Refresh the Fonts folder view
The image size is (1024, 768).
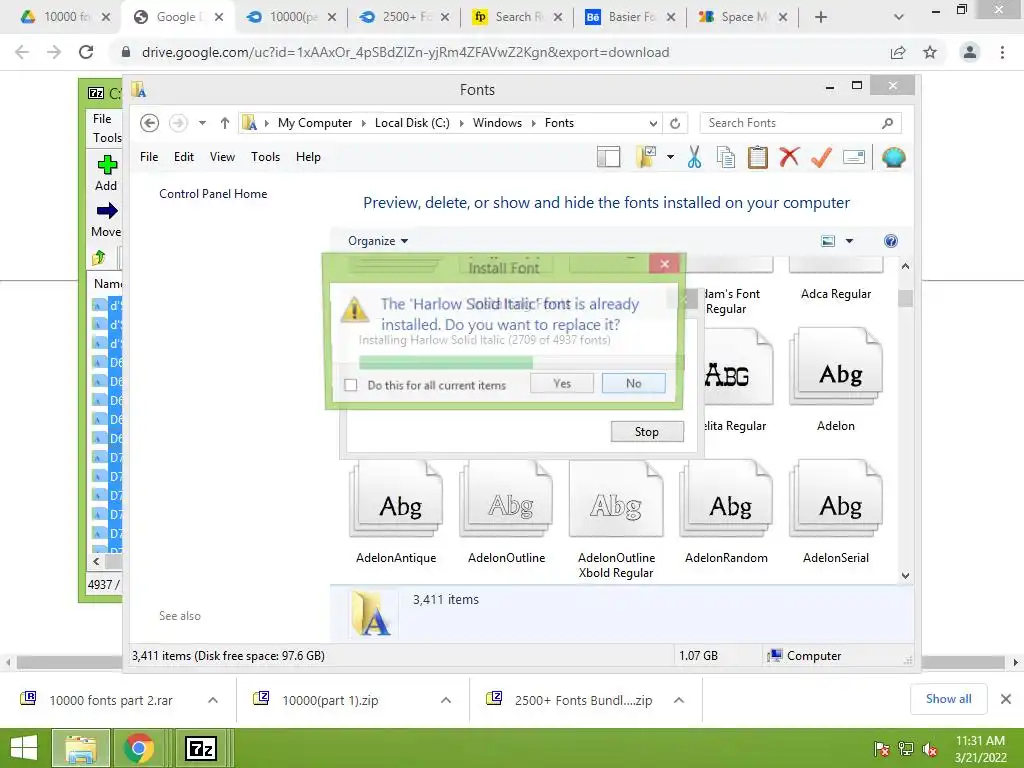(675, 123)
